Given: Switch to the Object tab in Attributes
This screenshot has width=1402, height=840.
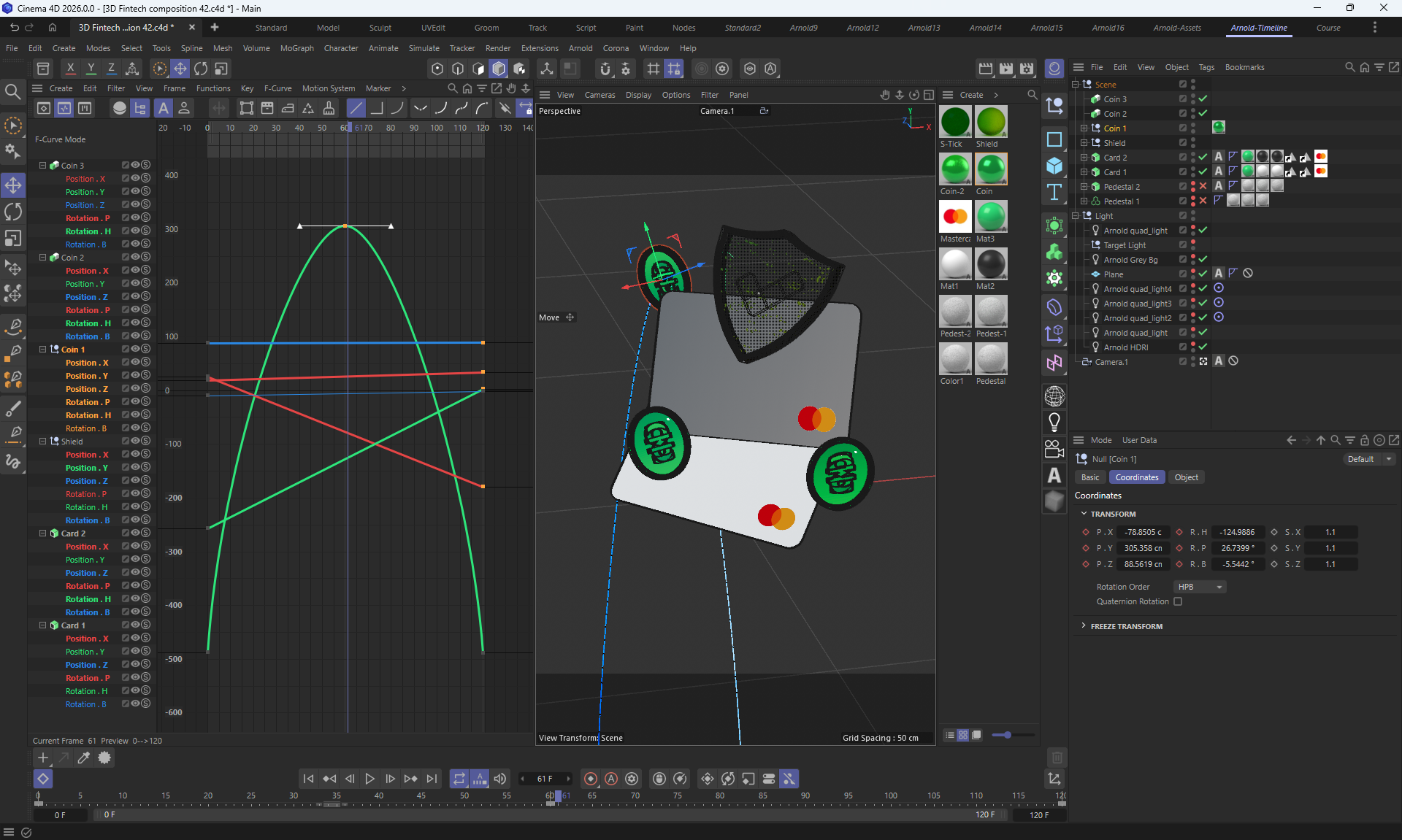Looking at the screenshot, I should pos(1186,477).
